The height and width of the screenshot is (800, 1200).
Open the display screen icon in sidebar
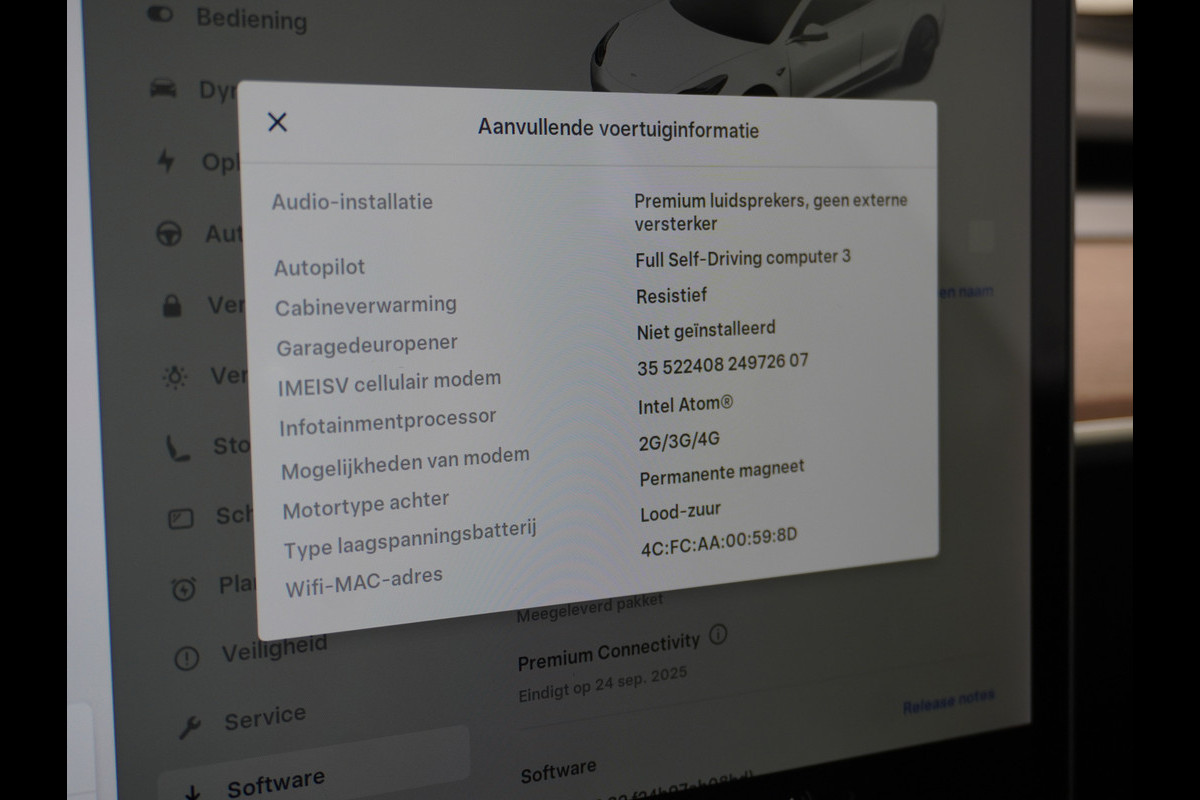pyautogui.click(x=181, y=518)
